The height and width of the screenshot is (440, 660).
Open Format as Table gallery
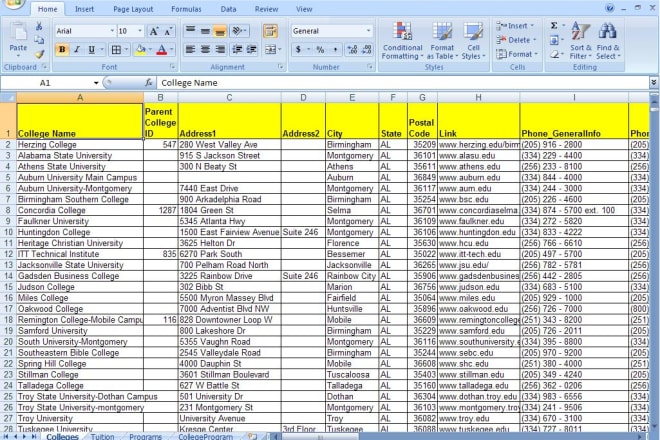coord(442,41)
